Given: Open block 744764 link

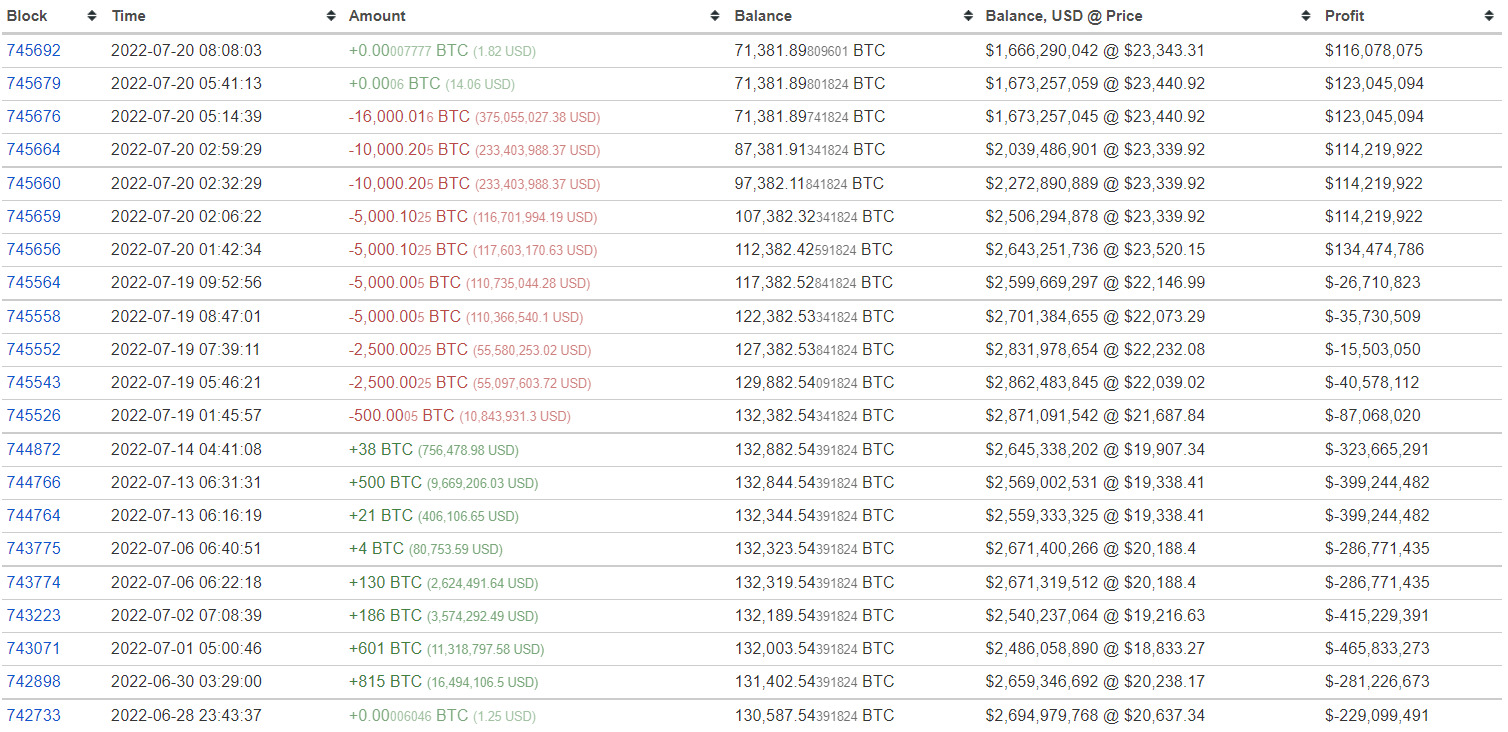Looking at the screenshot, I should click(33, 516).
